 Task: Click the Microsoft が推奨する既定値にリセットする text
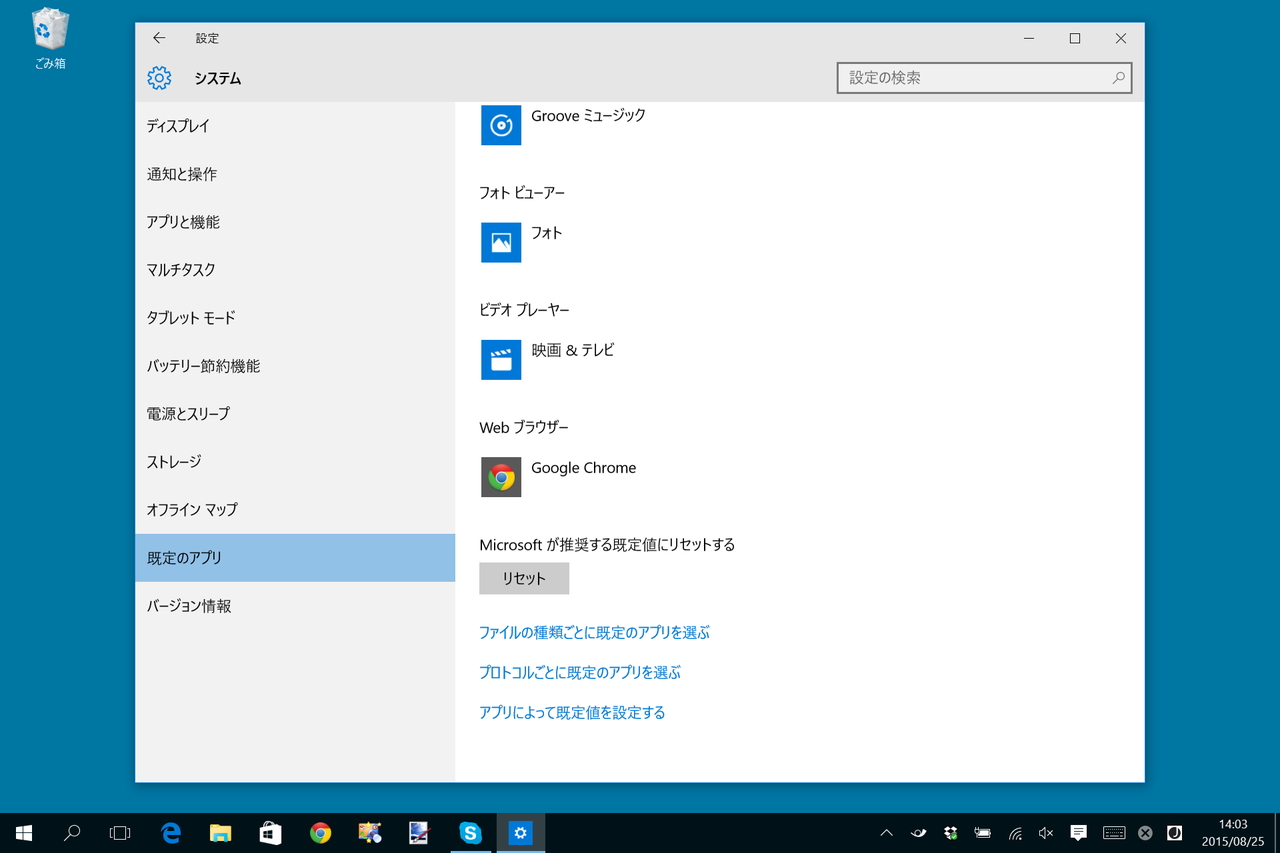(607, 545)
